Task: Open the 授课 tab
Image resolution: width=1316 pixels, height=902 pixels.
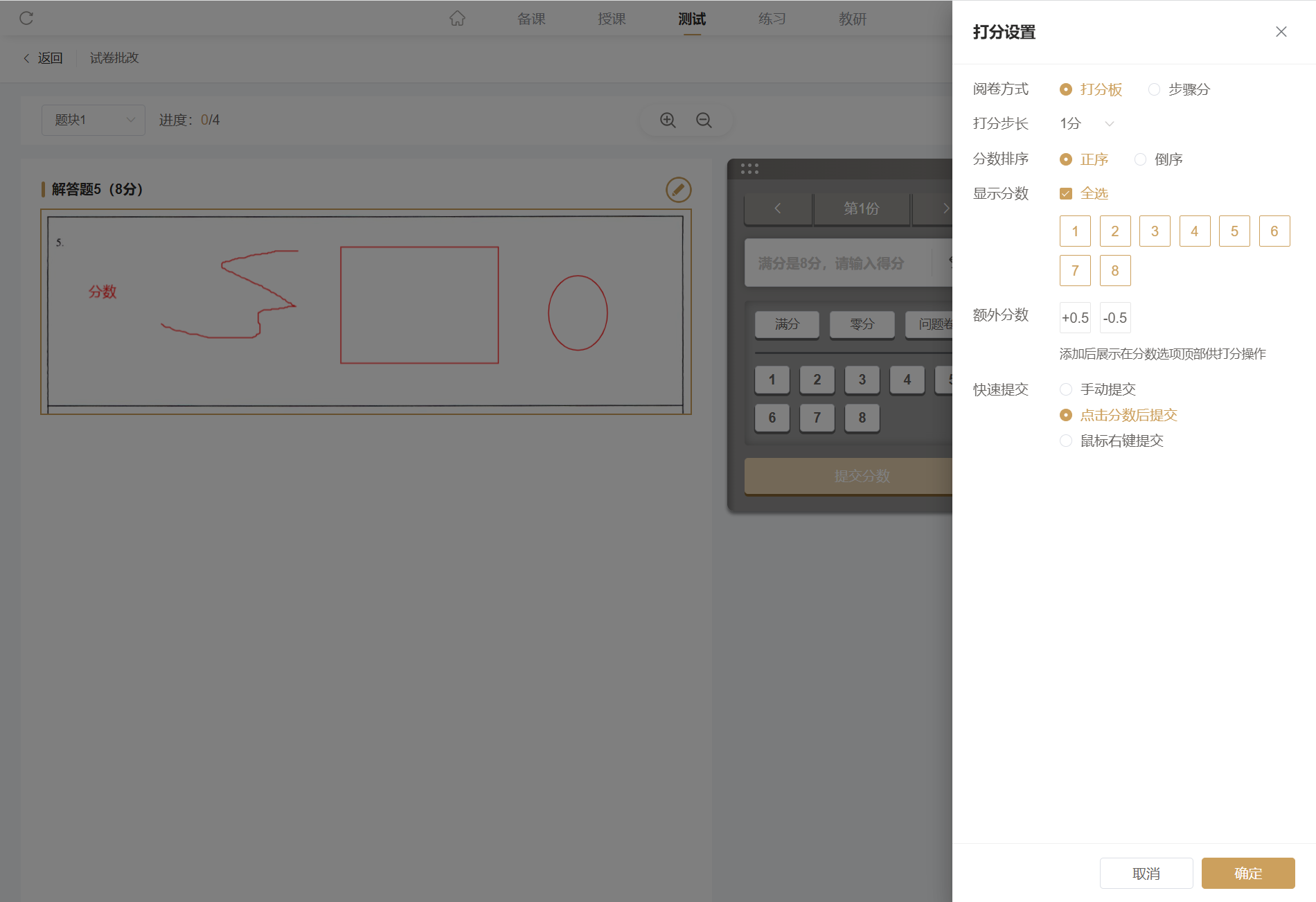Action: pyautogui.click(x=612, y=19)
